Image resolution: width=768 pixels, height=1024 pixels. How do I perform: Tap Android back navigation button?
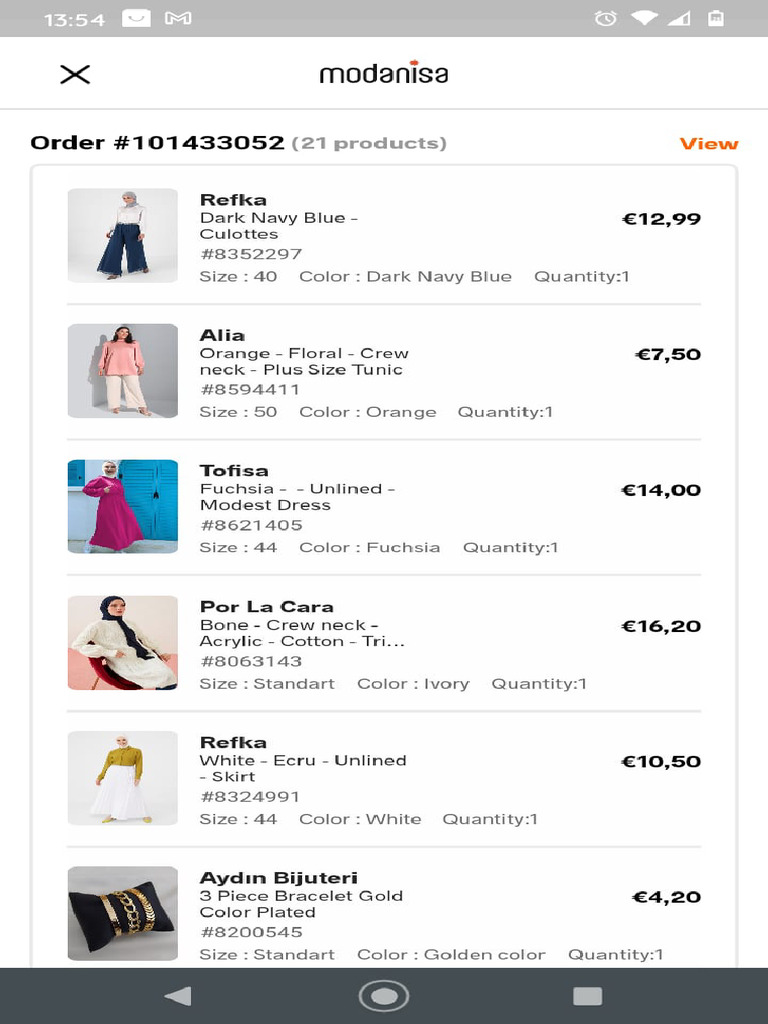(177, 995)
